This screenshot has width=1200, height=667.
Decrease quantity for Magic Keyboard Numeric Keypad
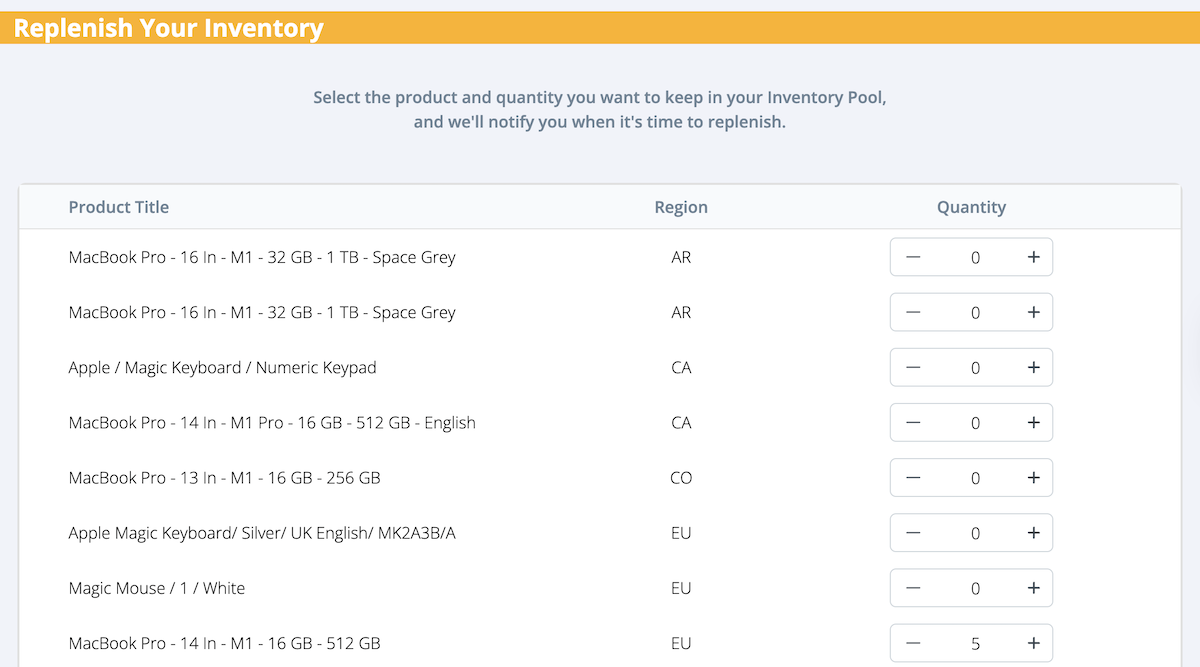pos(912,368)
